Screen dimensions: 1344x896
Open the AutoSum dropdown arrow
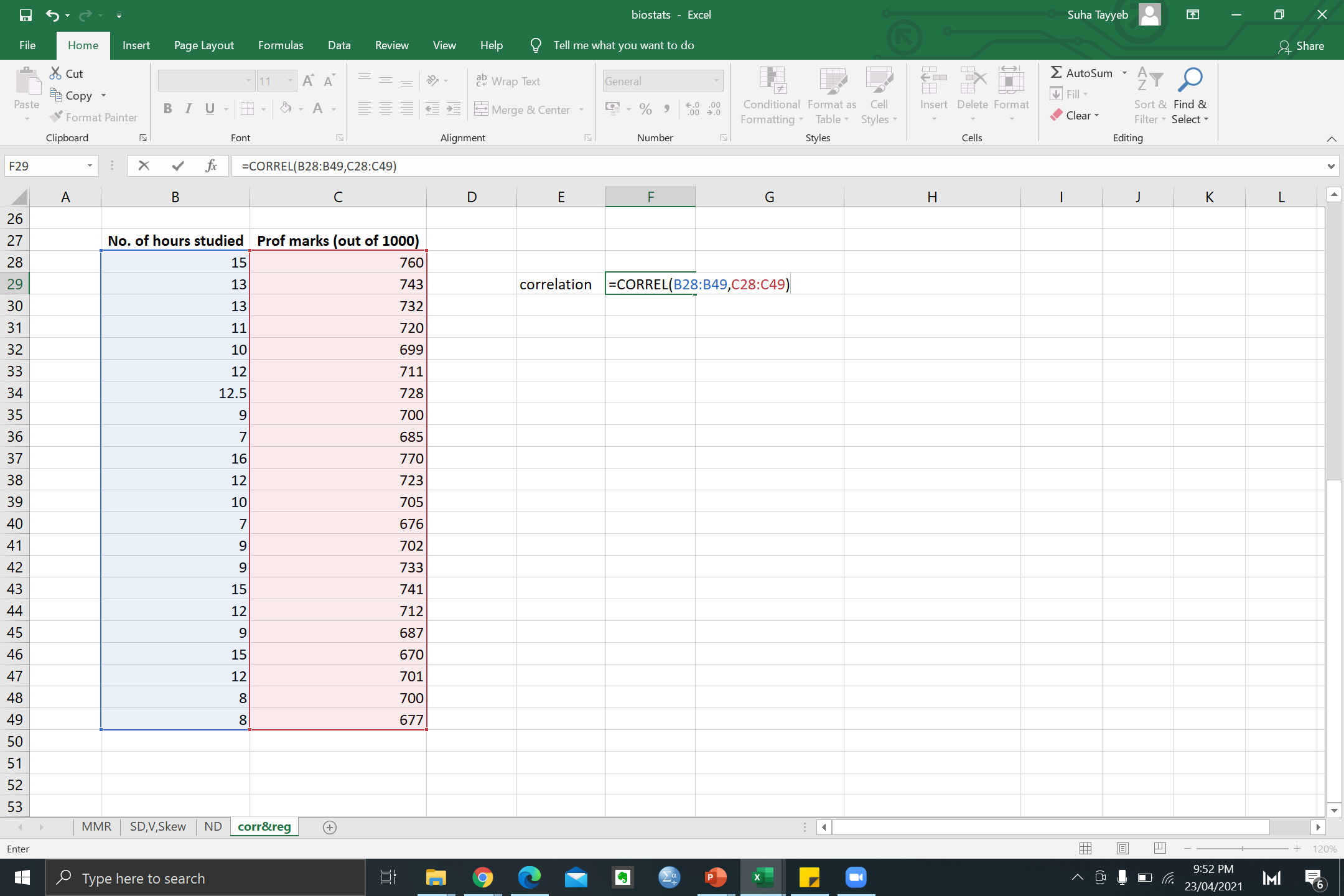1124,73
